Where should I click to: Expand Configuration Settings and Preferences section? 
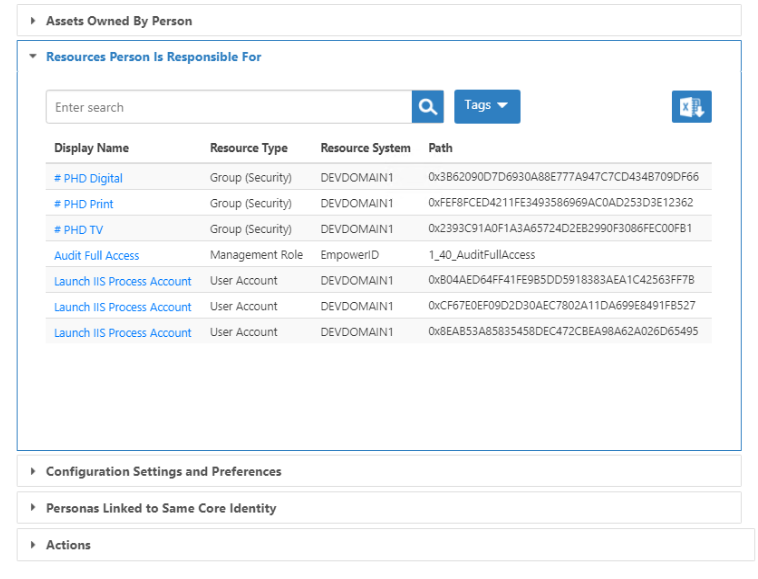tap(163, 472)
